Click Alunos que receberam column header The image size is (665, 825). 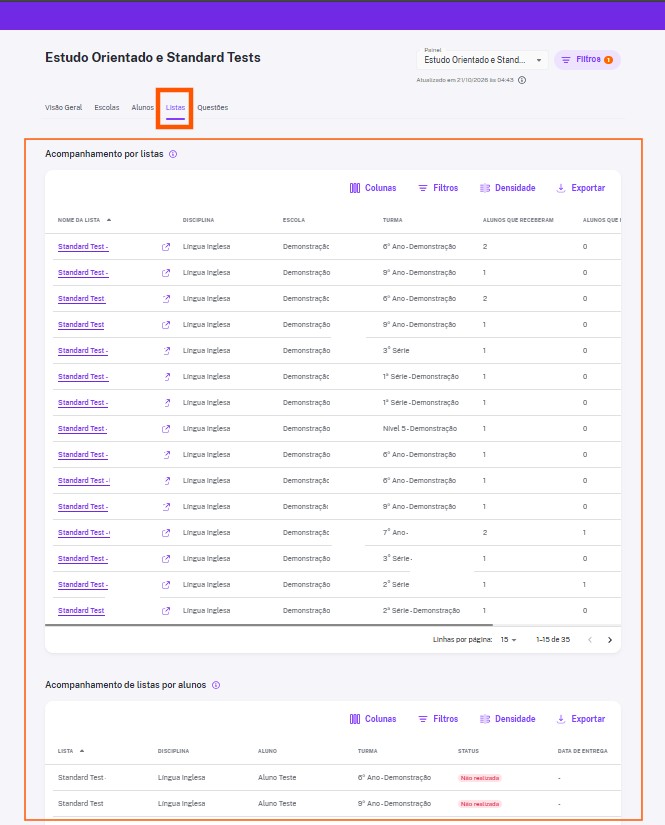click(x=518, y=220)
